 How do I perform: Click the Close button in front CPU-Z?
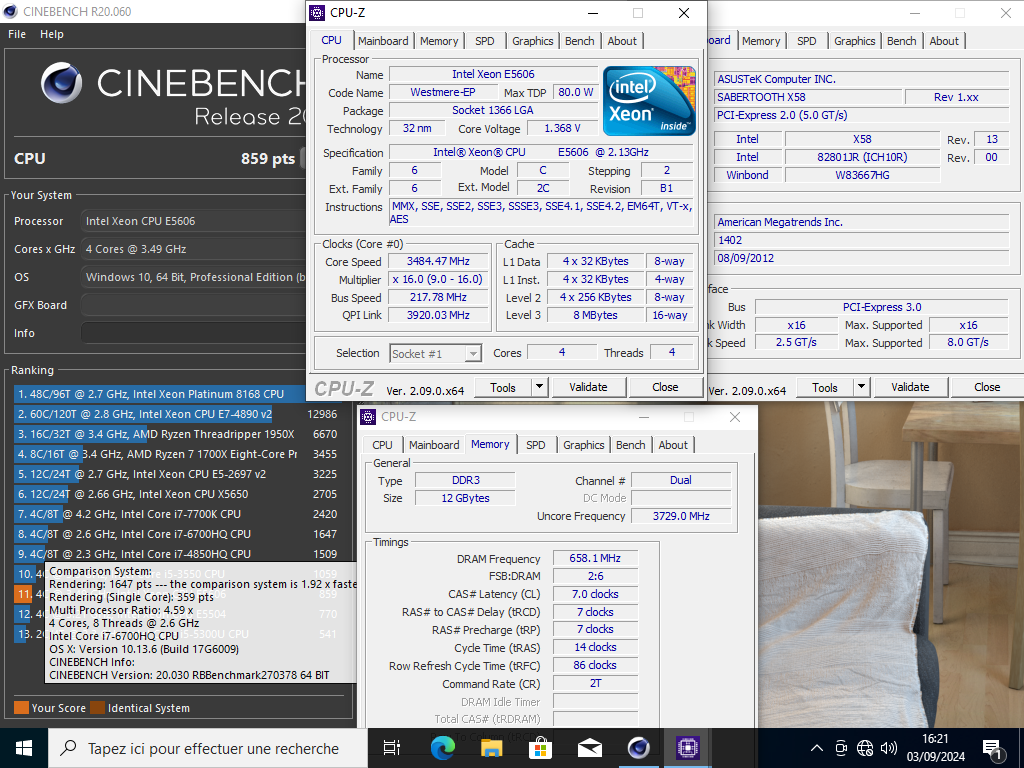665,387
